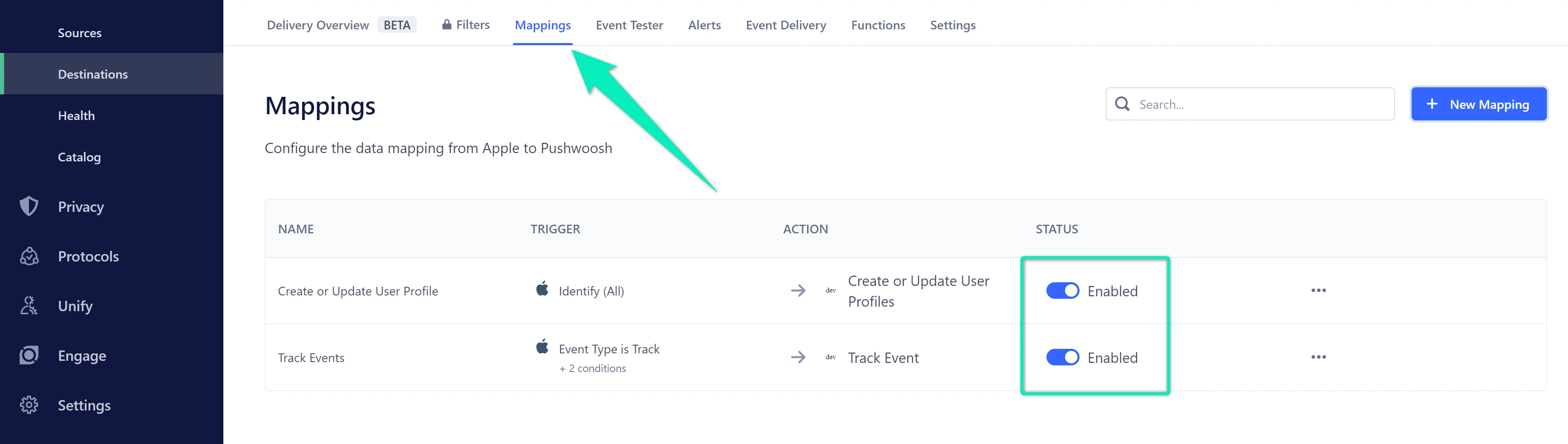
Task: Click the New Mapping button
Action: [1479, 103]
